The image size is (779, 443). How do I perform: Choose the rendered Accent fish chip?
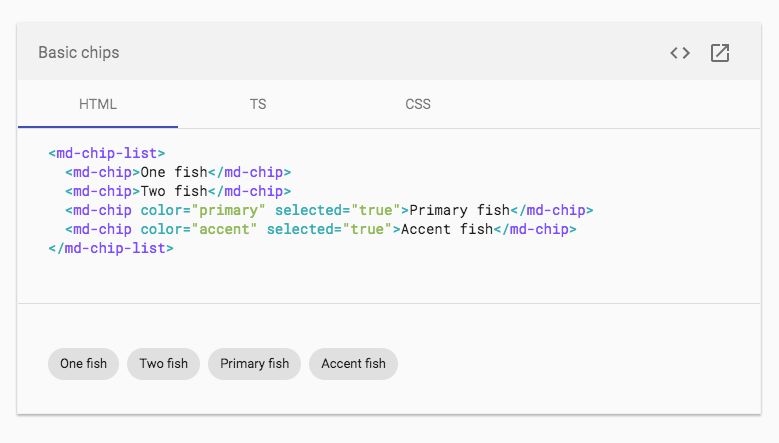[x=353, y=364]
